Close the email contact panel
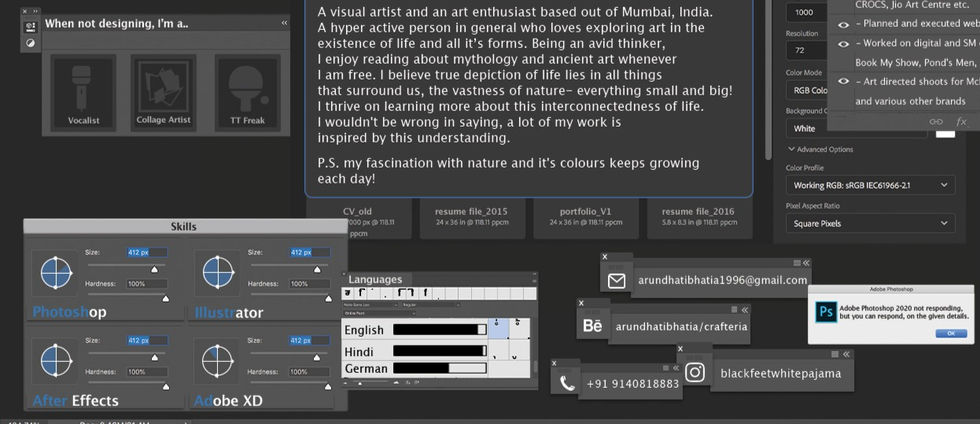This screenshot has height=424, width=980. 604,257
